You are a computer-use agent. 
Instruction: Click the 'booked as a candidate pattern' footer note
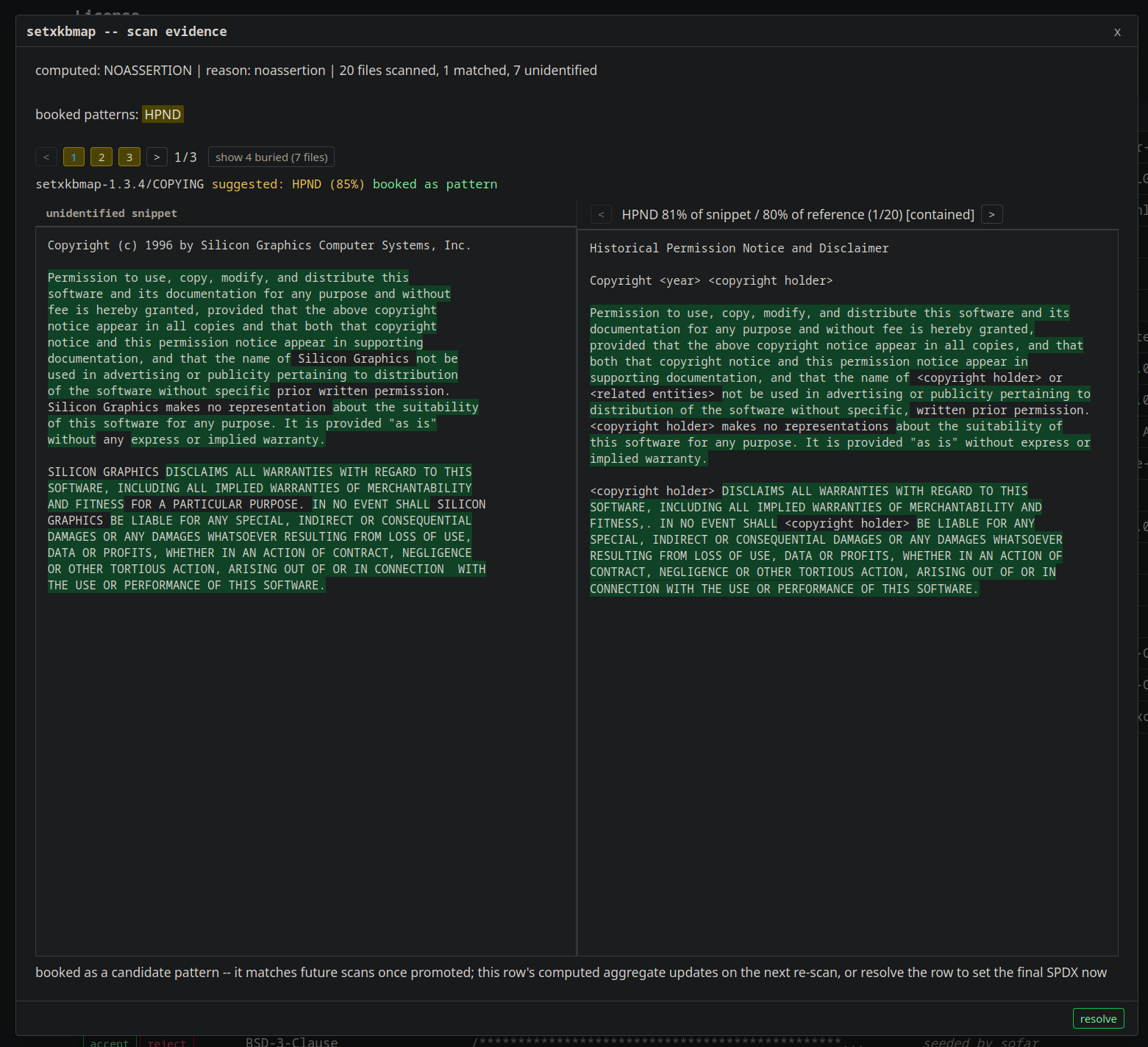(x=571, y=972)
